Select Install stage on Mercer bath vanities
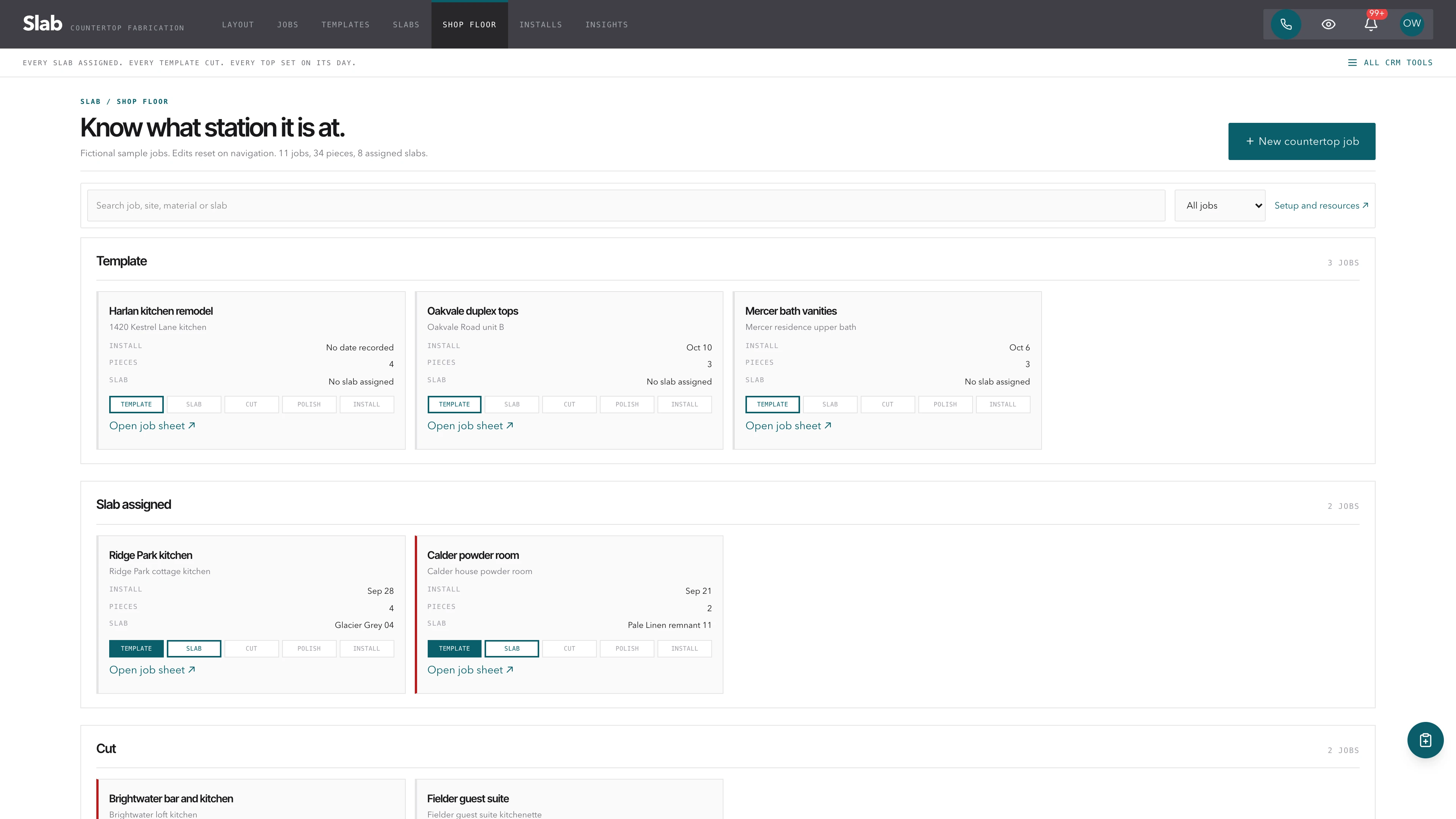1456x819 pixels. (1003, 405)
